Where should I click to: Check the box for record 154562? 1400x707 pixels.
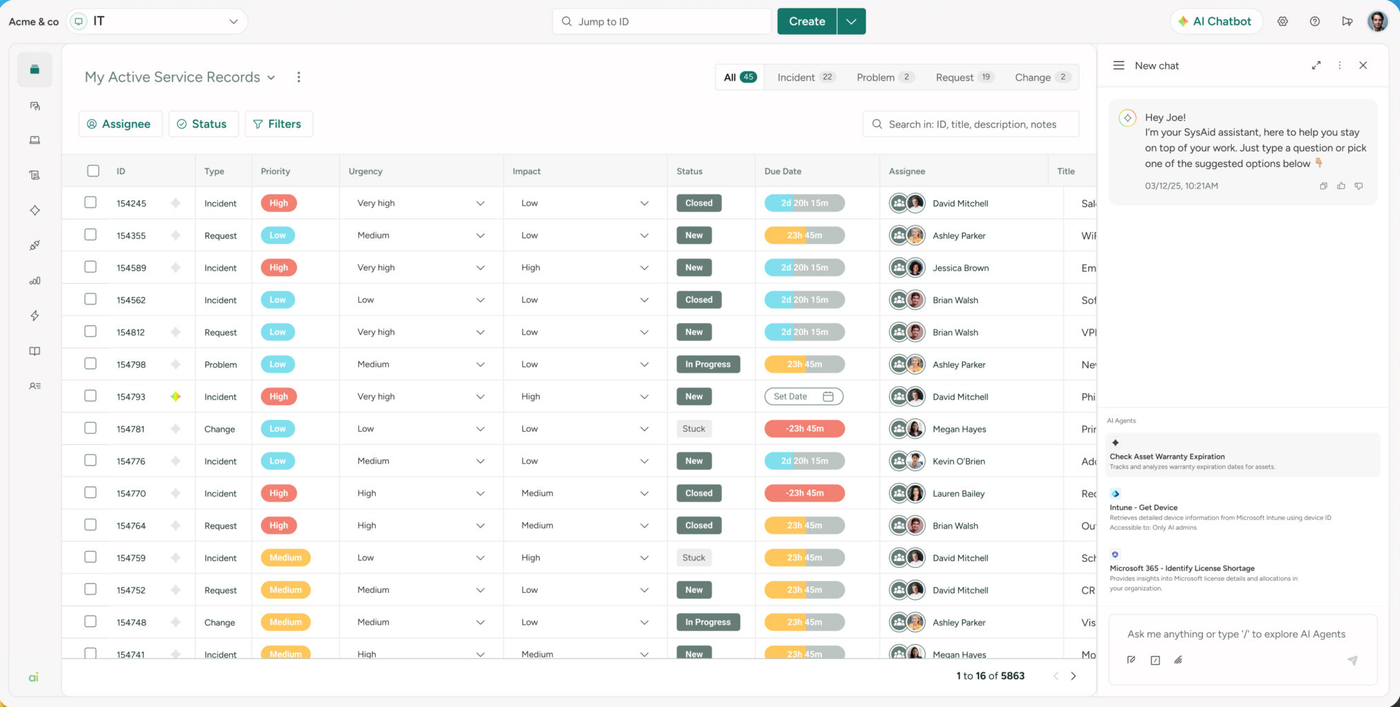91,299
